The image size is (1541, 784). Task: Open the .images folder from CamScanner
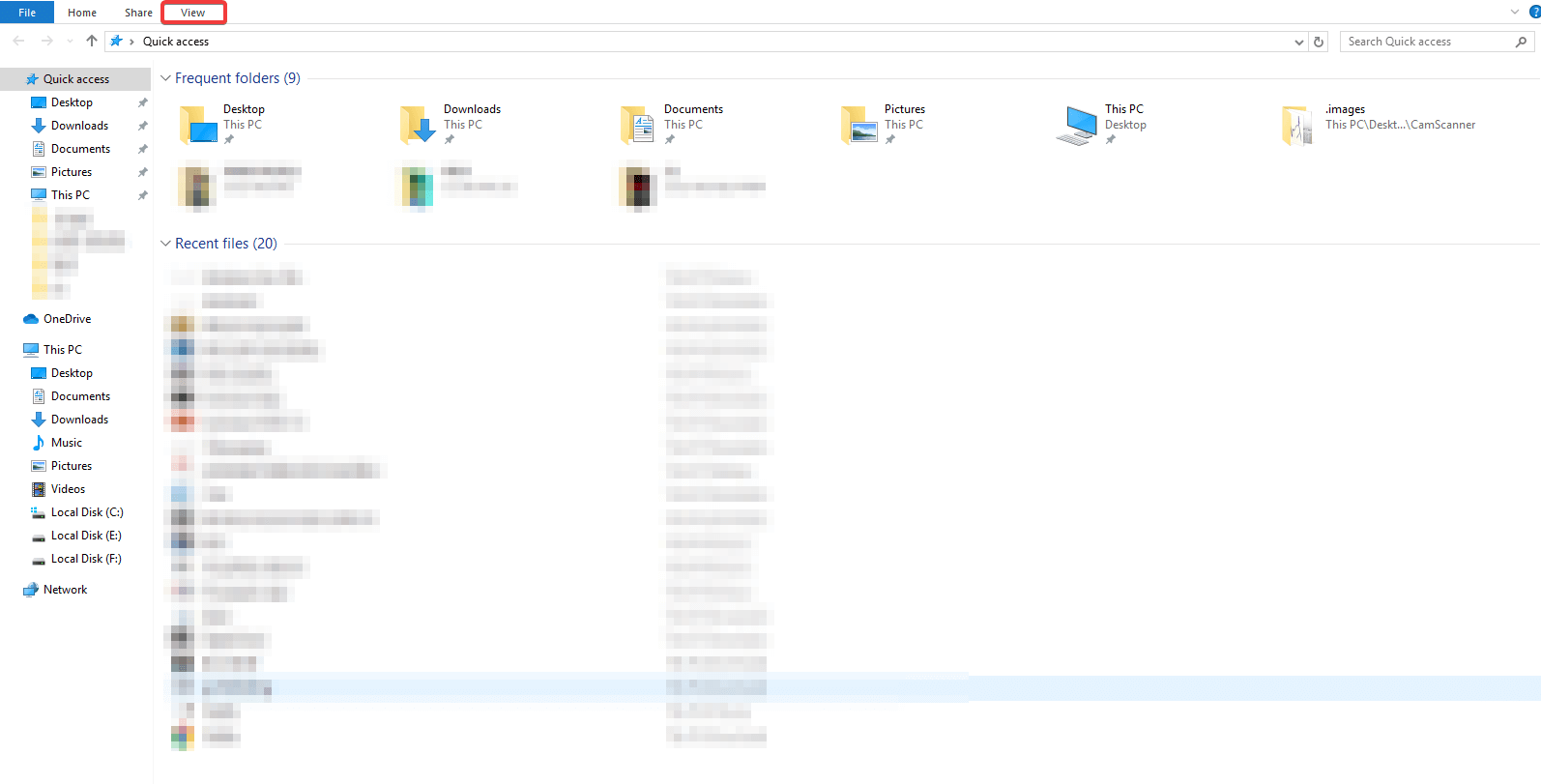click(1297, 125)
